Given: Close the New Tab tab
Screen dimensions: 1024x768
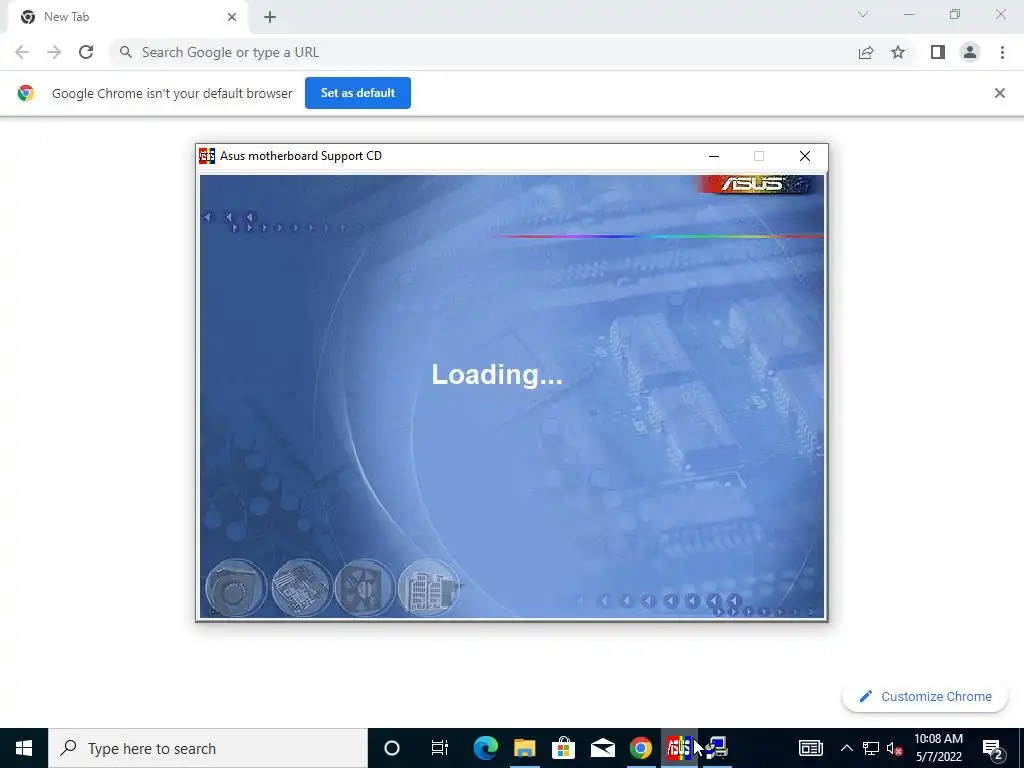Looking at the screenshot, I should [232, 17].
